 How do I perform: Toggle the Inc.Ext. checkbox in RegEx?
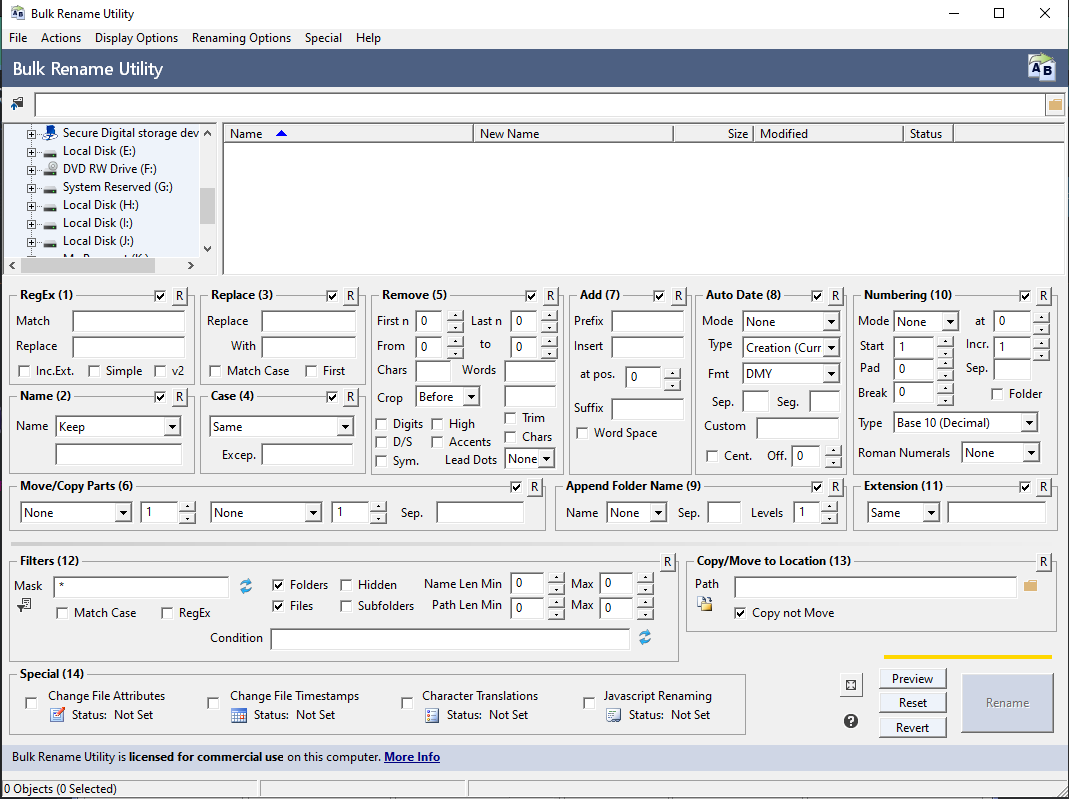(25, 372)
